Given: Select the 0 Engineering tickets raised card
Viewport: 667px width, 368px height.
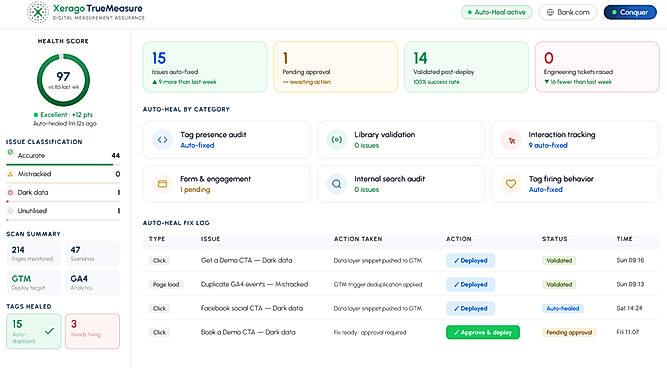Looking at the screenshot, I should tap(597, 67).
